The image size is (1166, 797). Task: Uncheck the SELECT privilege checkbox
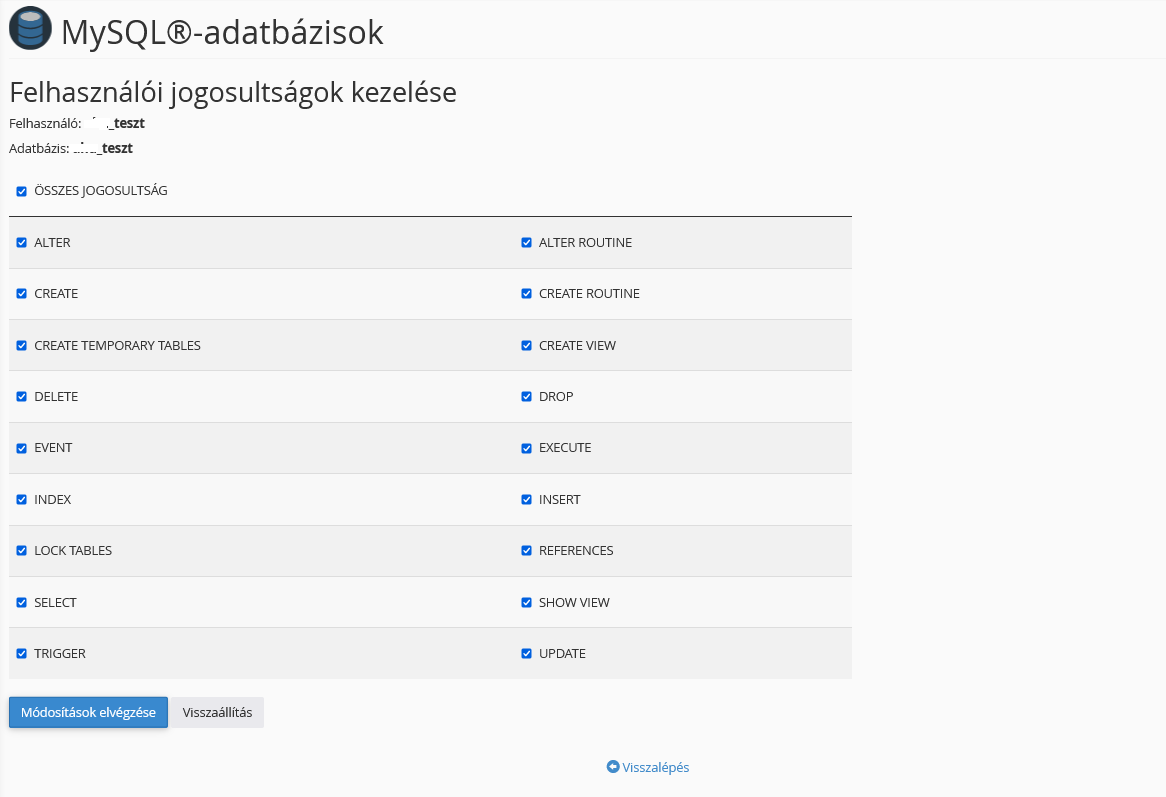[22, 602]
